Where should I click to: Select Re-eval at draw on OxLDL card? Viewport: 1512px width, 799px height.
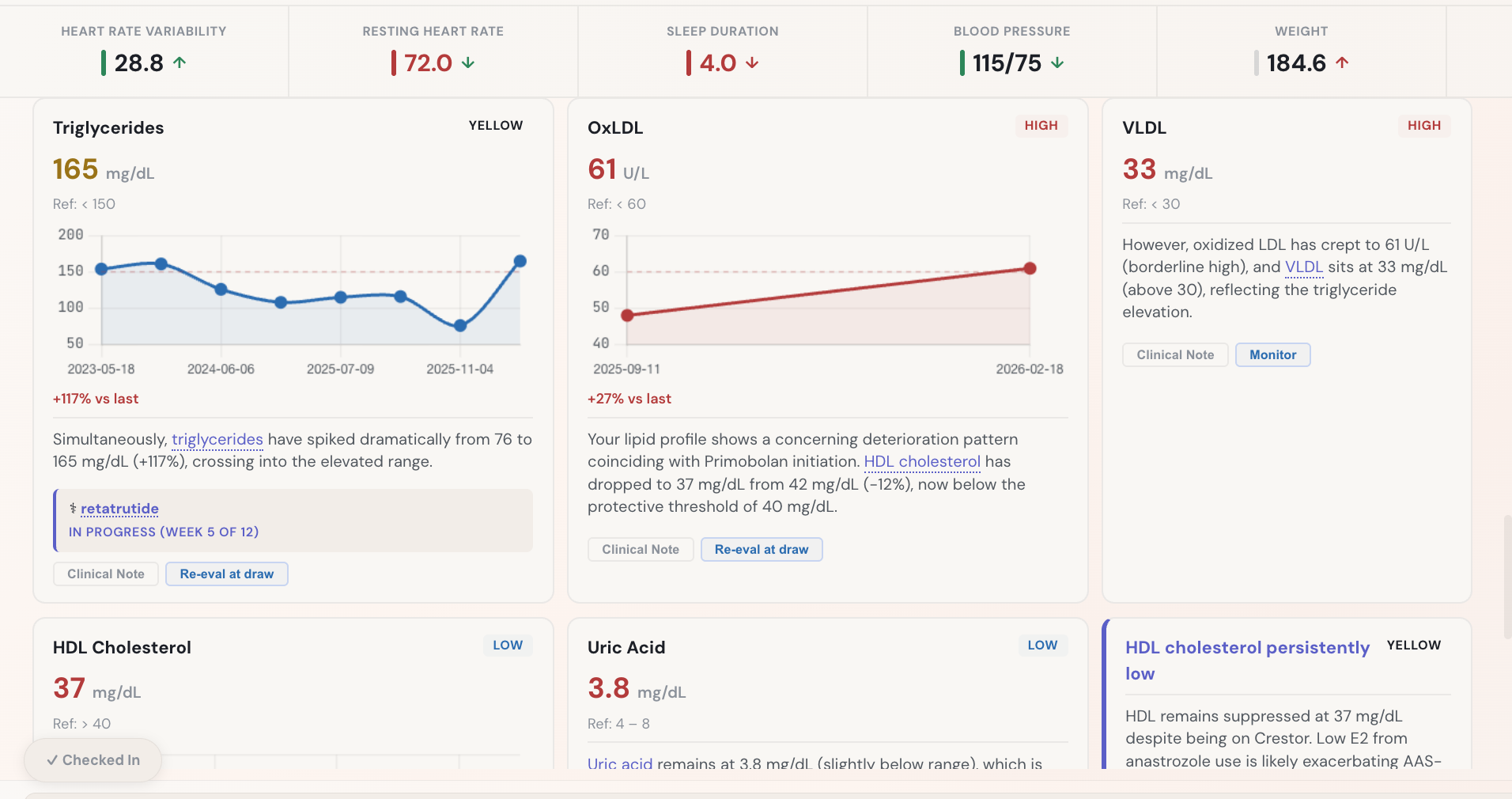(761, 550)
